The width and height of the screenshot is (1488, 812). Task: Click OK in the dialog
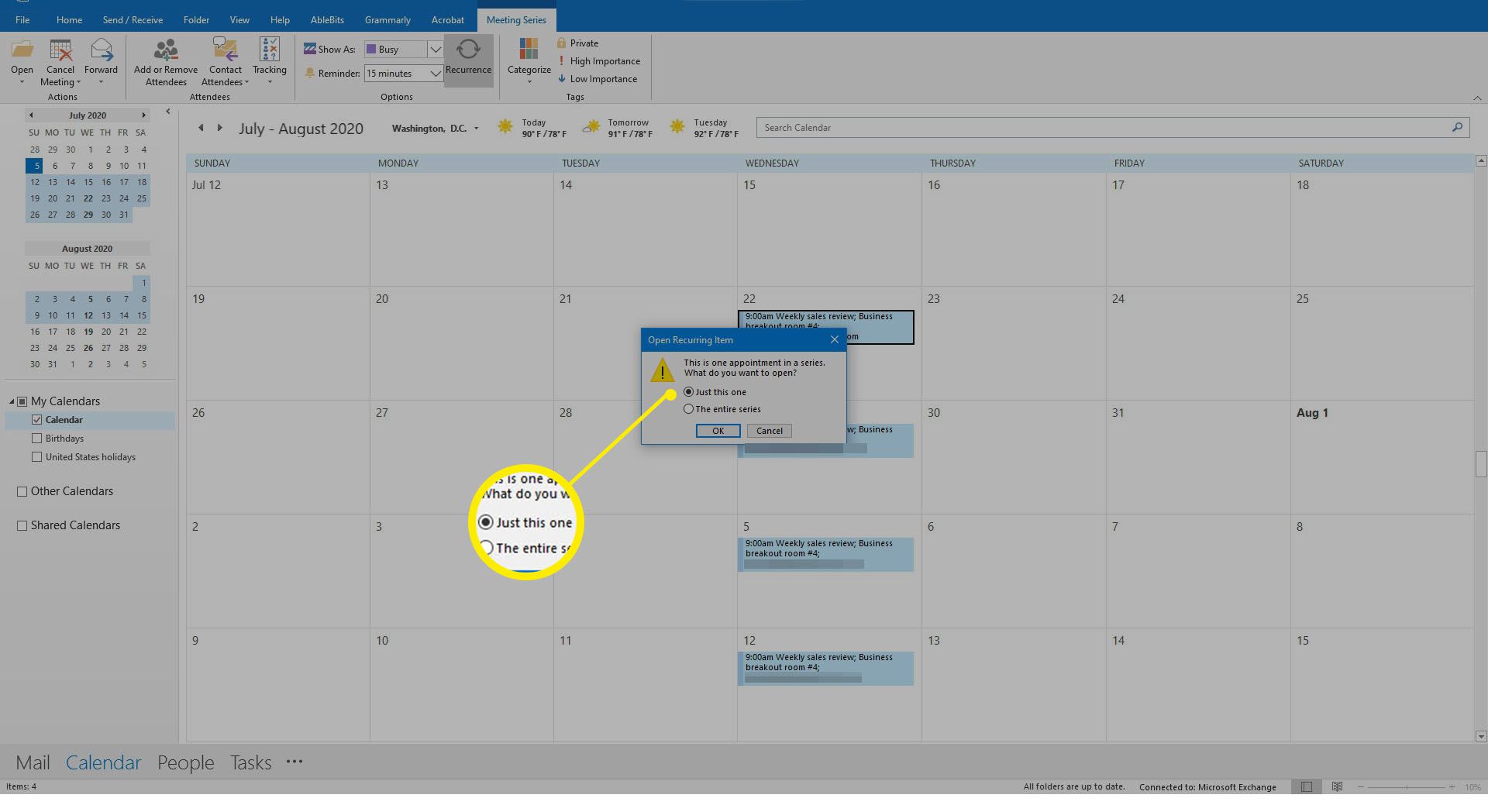pos(718,431)
